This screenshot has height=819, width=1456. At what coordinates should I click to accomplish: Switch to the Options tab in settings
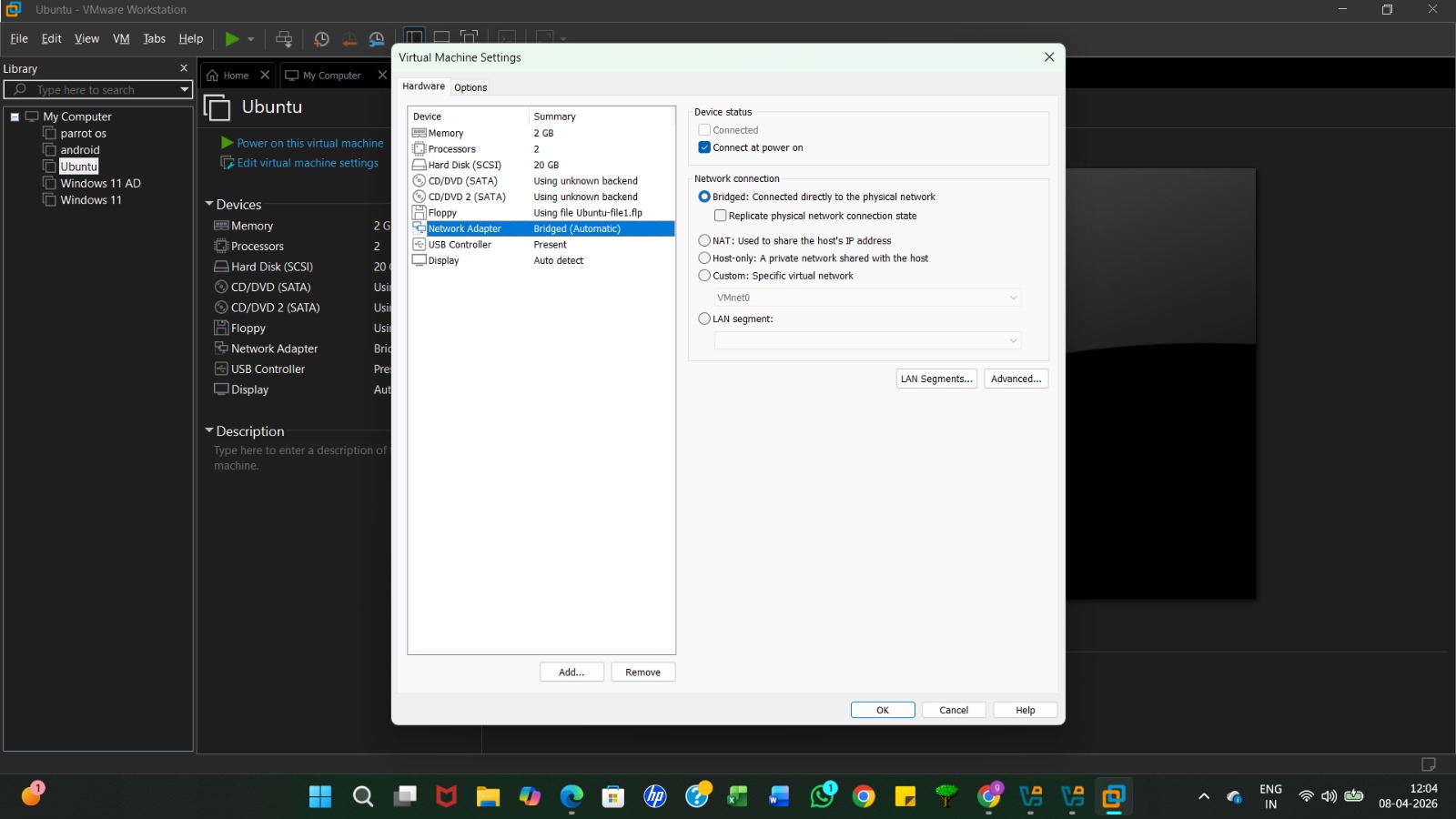tap(470, 87)
